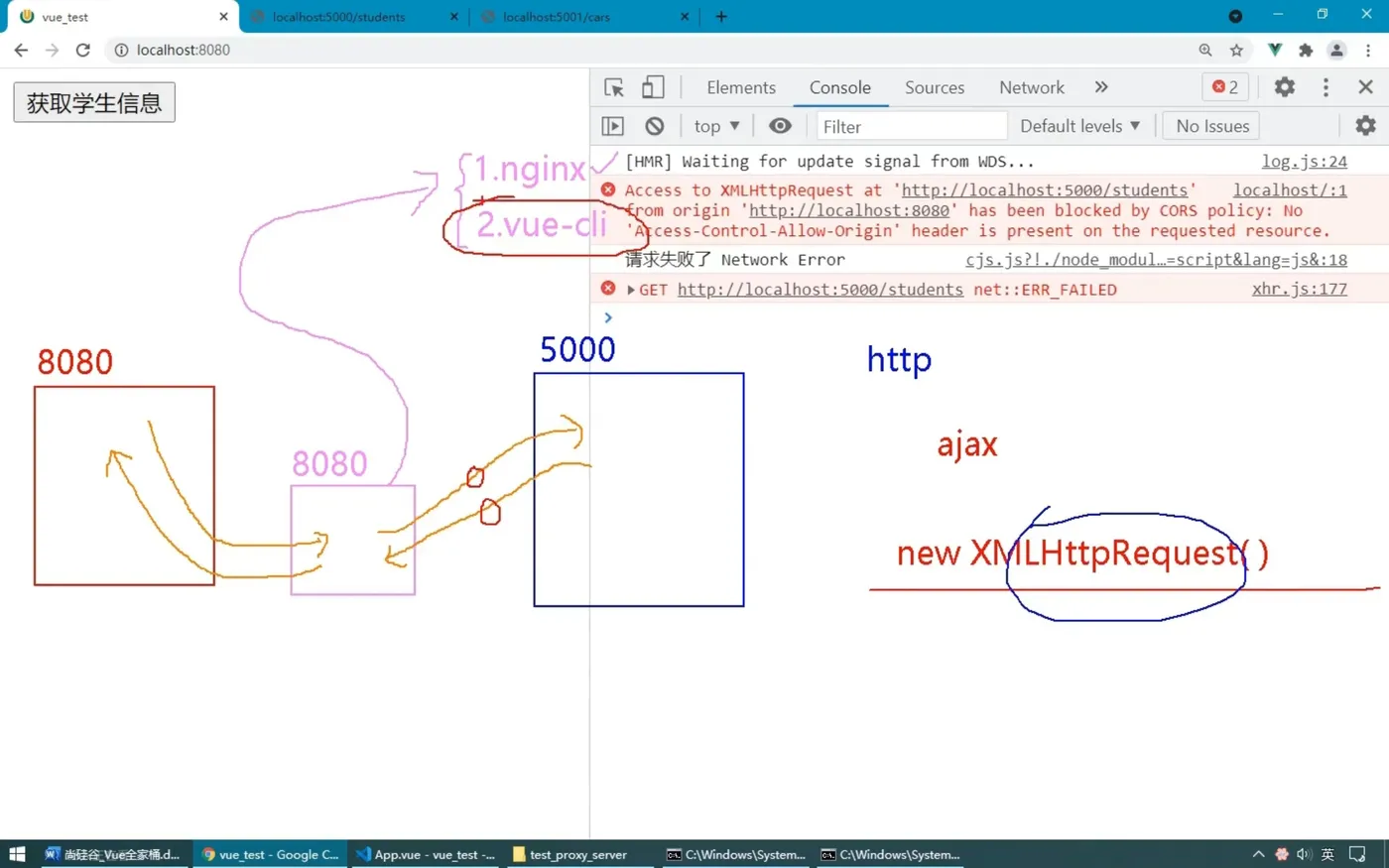Open the log.js:24 source link

pyautogui.click(x=1304, y=161)
